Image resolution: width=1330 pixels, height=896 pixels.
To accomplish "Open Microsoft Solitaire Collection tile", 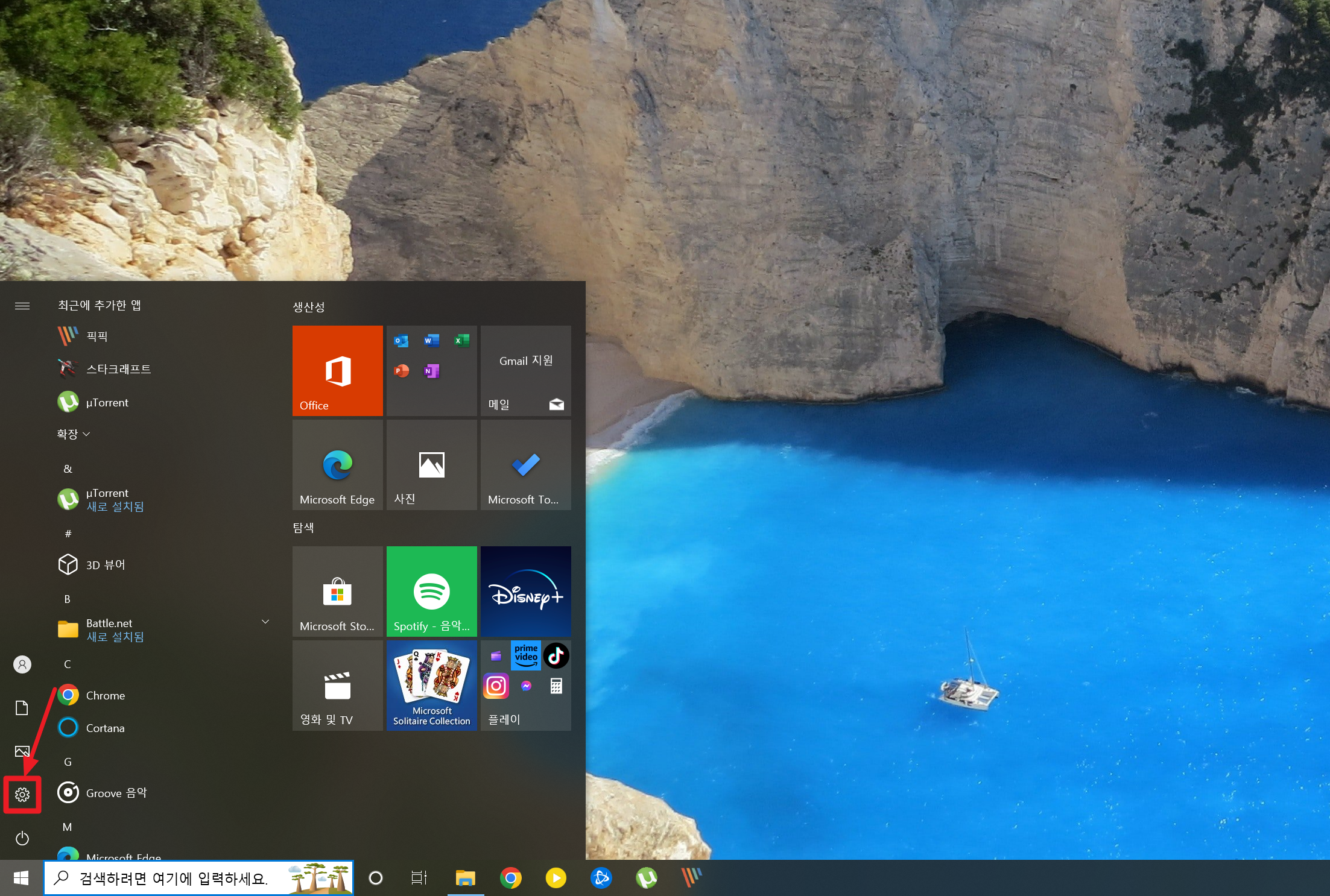I will click(x=431, y=685).
